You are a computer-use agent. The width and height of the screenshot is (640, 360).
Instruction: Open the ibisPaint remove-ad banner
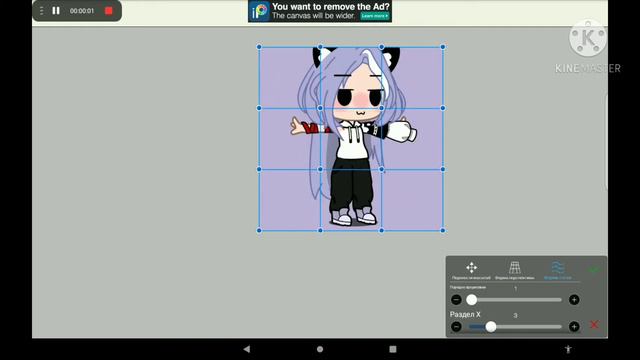pos(320,11)
